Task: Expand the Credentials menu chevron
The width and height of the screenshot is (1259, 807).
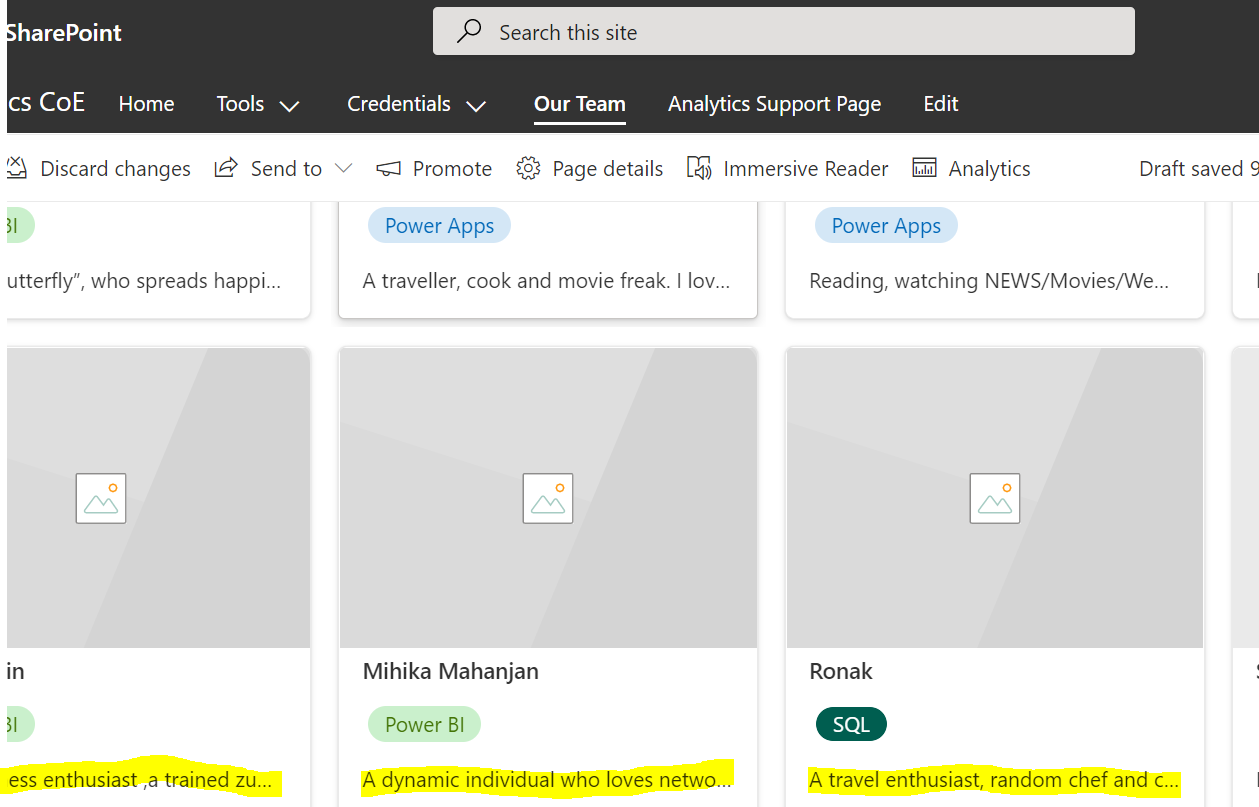Action: (478, 105)
